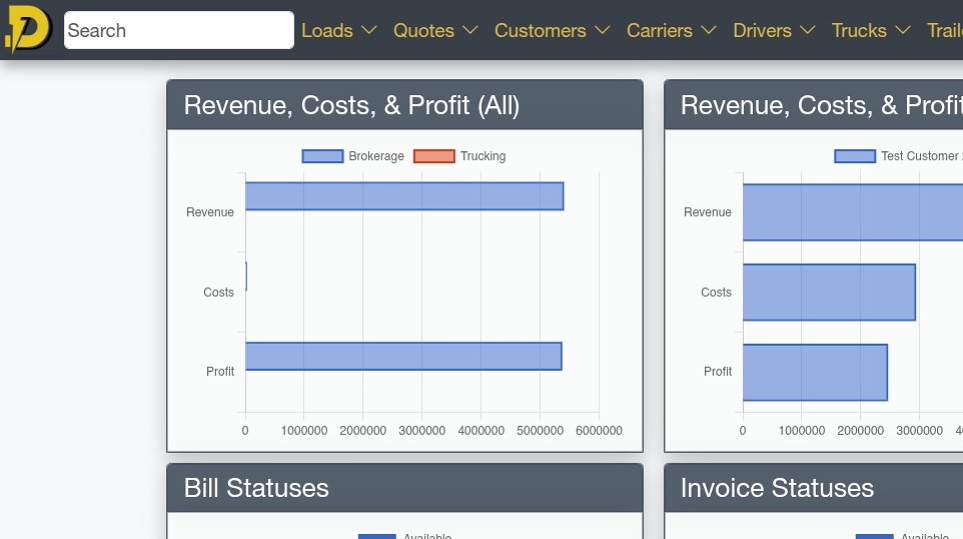This screenshot has width=963, height=539.
Task: Toggle the Test Customer legend swatch
Action: [x=855, y=156]
